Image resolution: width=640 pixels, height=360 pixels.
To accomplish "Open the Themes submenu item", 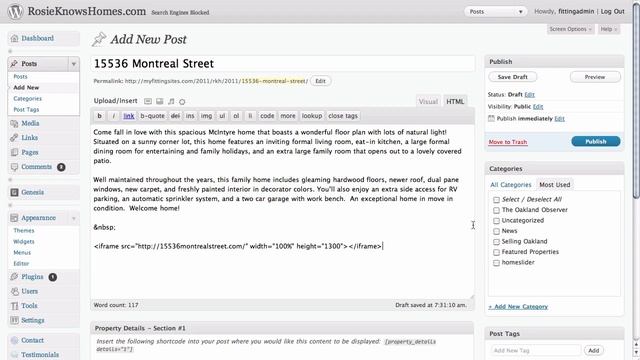I will [24, 231].
